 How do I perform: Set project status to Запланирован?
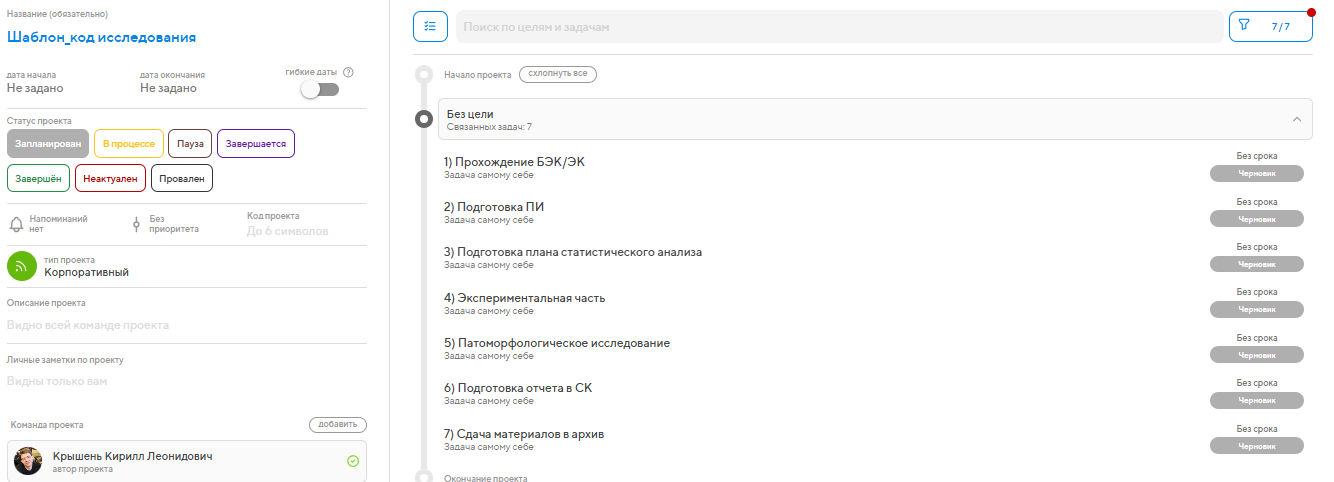[x=47, y=144]
